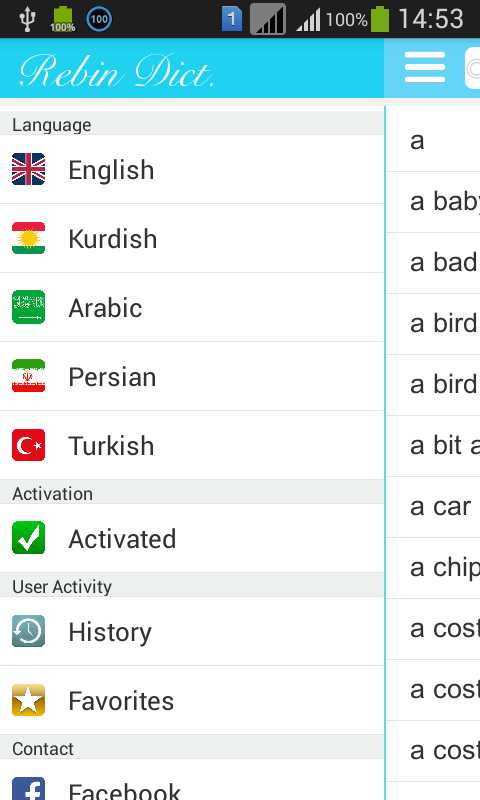Select the UK flag icon for English
The height and width of the screenshot is (800, 480).
(x=29, y=169)
